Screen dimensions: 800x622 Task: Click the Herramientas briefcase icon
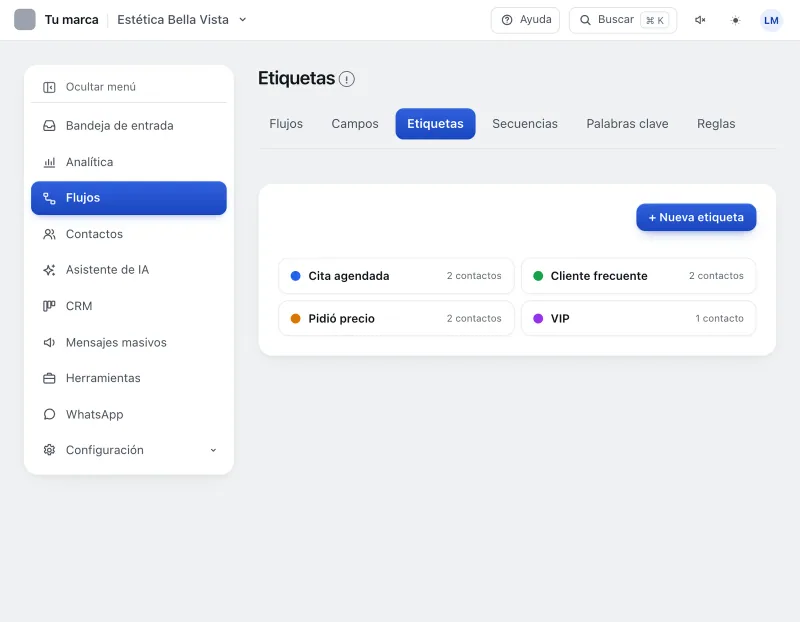pos(49,379)
